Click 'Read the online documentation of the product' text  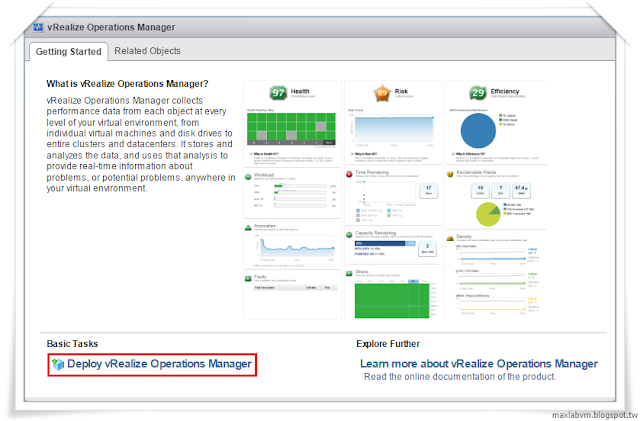[460, 376]
